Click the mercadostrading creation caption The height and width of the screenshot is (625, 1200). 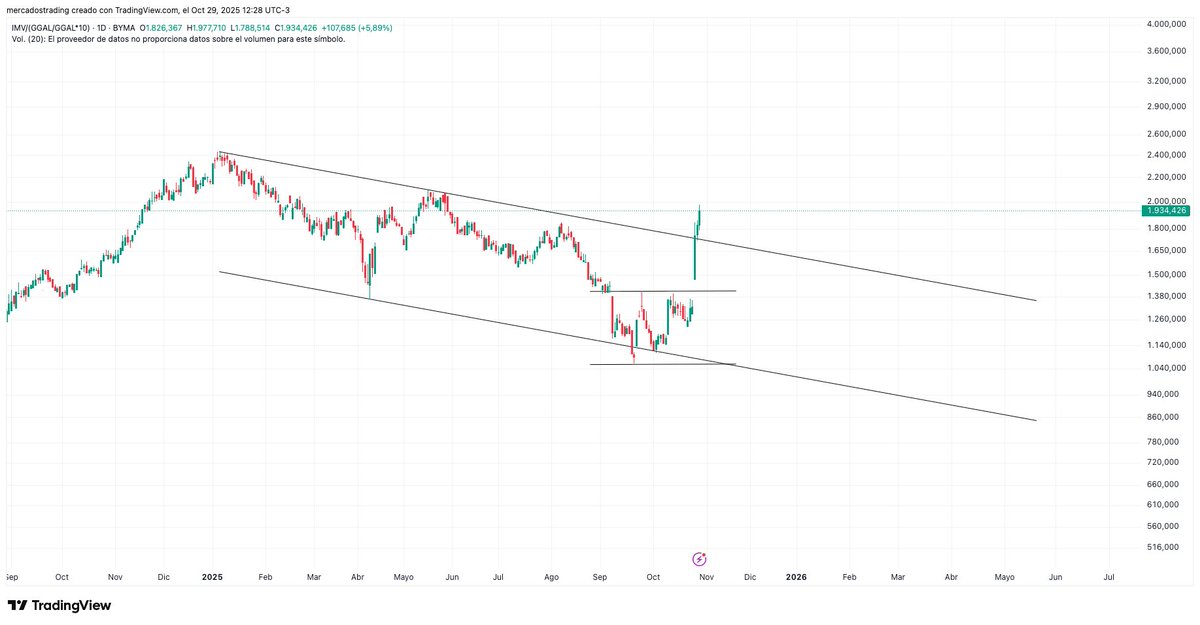coord(148,10)
